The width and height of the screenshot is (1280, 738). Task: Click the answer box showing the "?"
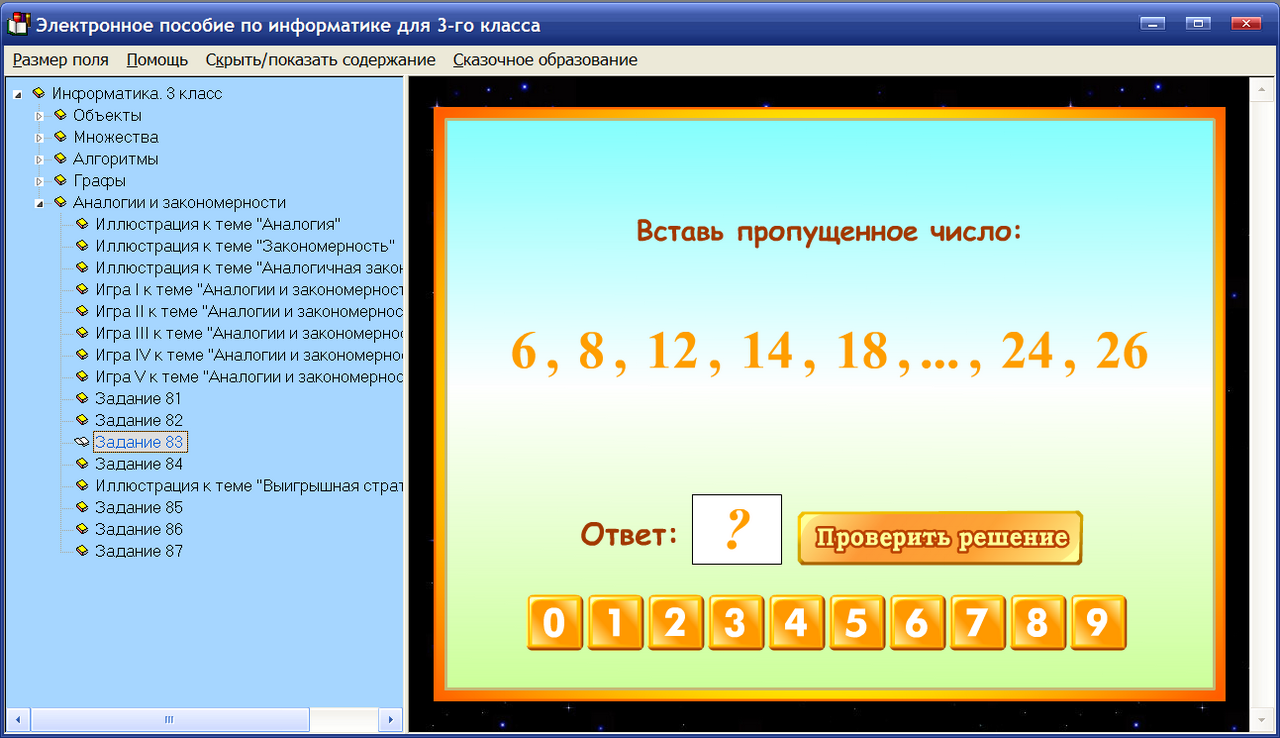(x=736, y=529)
